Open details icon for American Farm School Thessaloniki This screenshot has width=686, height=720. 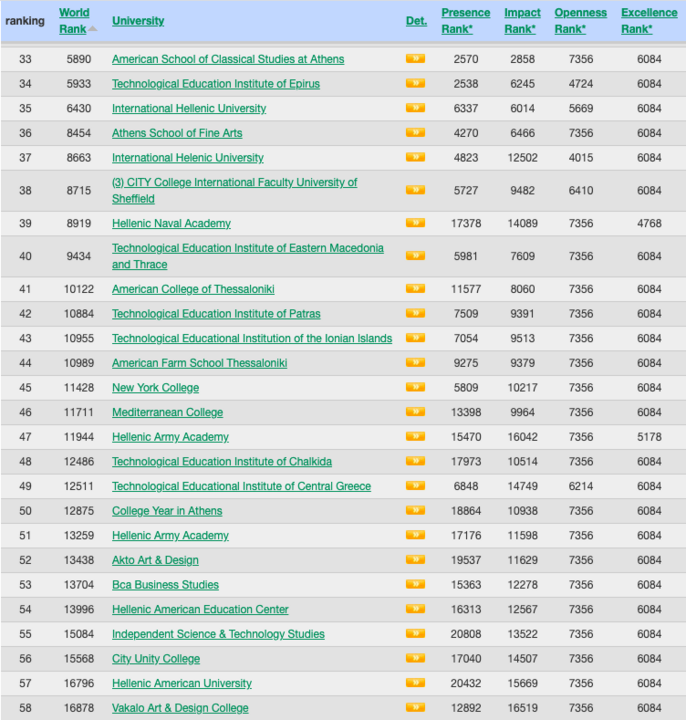click(415, 363)
